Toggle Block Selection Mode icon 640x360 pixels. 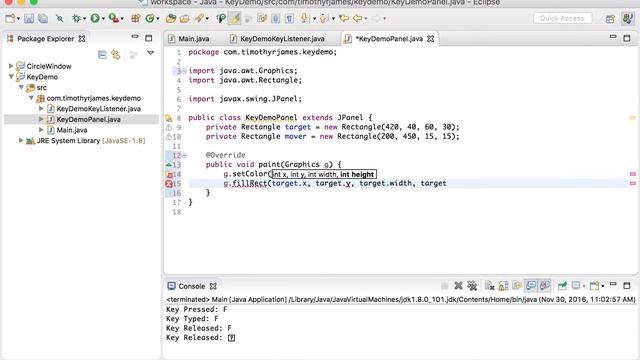click(x=276, y=18)
